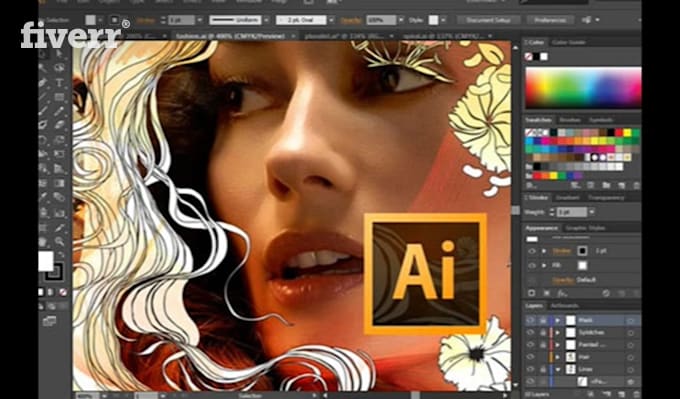Select the Magic Wand tool
This screenshot has width=680, height=399.
(x=42, y=68)
